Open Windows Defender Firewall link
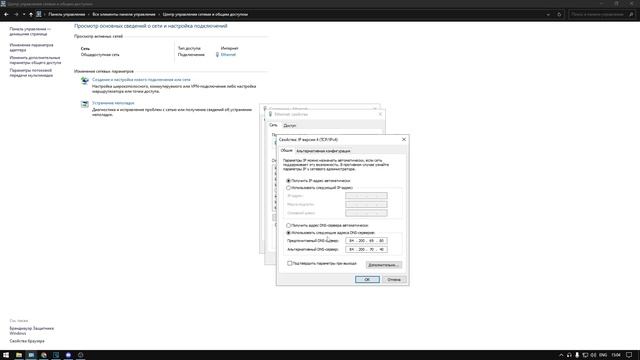This screenshot has height=360, width=640. click(x=32, y=331)
